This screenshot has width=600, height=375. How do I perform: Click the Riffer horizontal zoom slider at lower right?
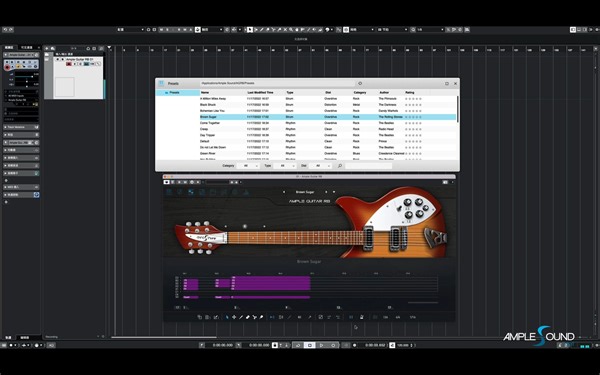(x=423, y=302)
